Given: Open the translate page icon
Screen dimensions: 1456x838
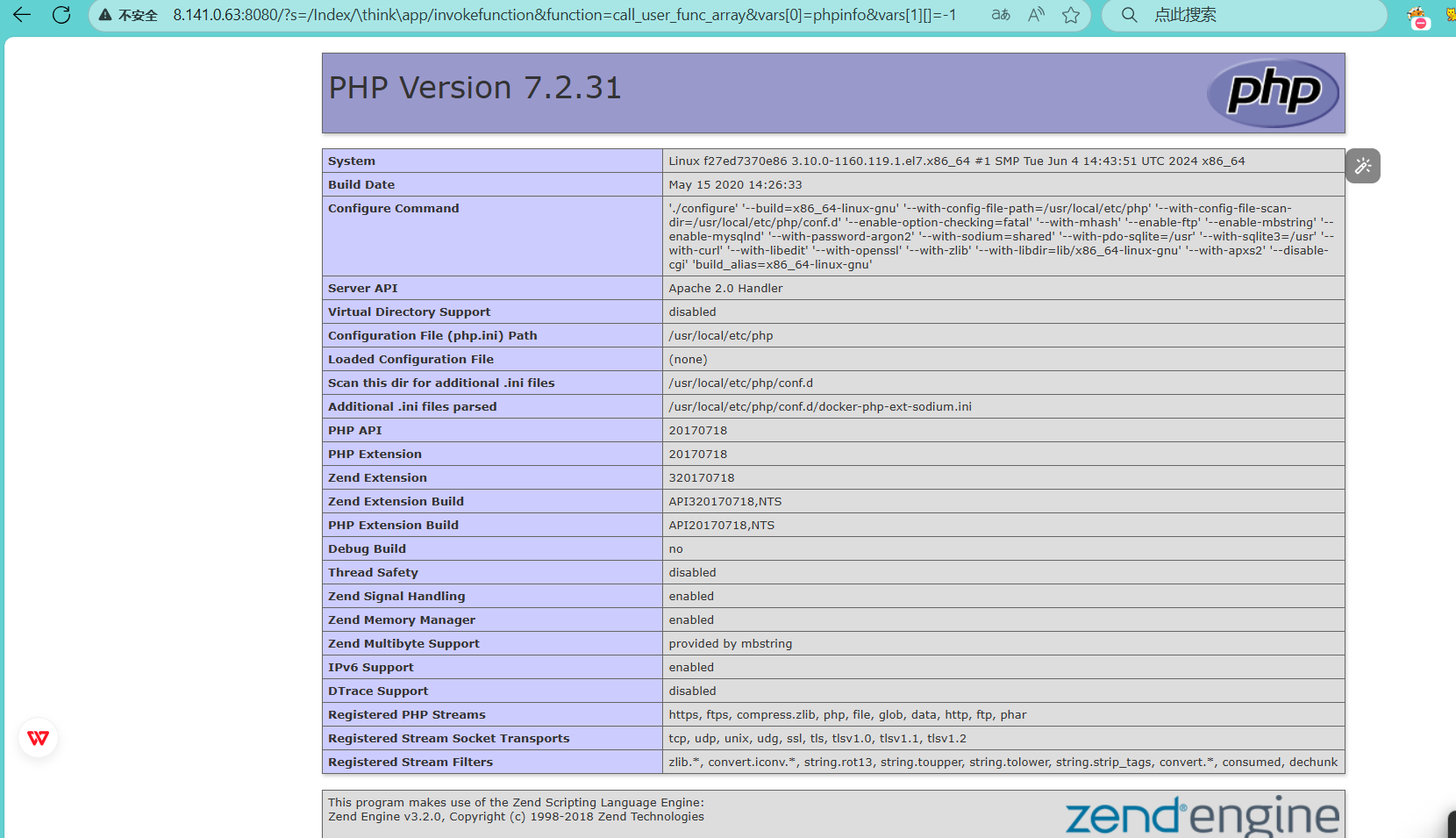Looking at the screenshot, I should pyautogui.click(x=1001, y=15).
